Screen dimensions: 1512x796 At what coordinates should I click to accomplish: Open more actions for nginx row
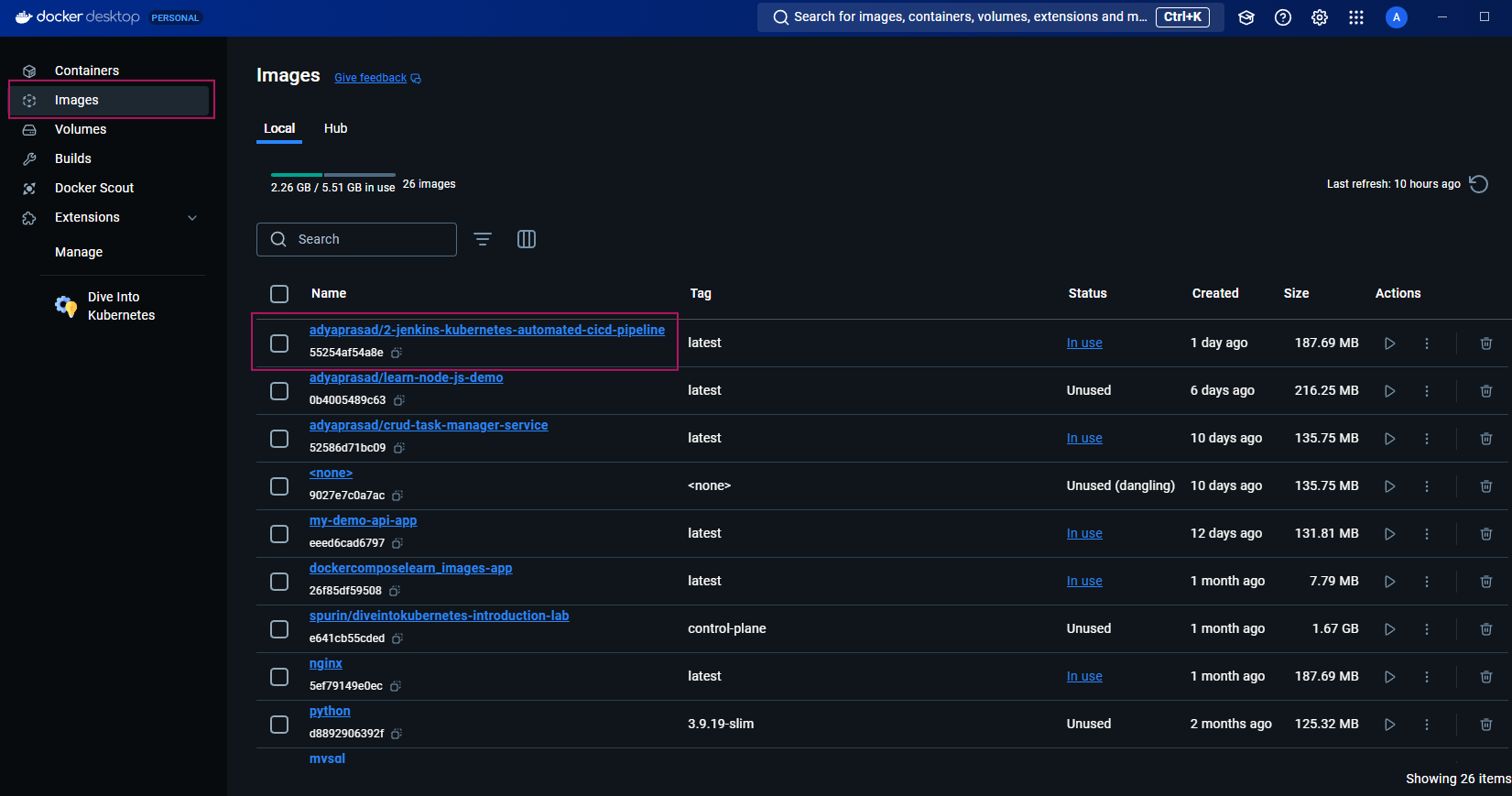pyautogui.click(x=1427, y=677)
